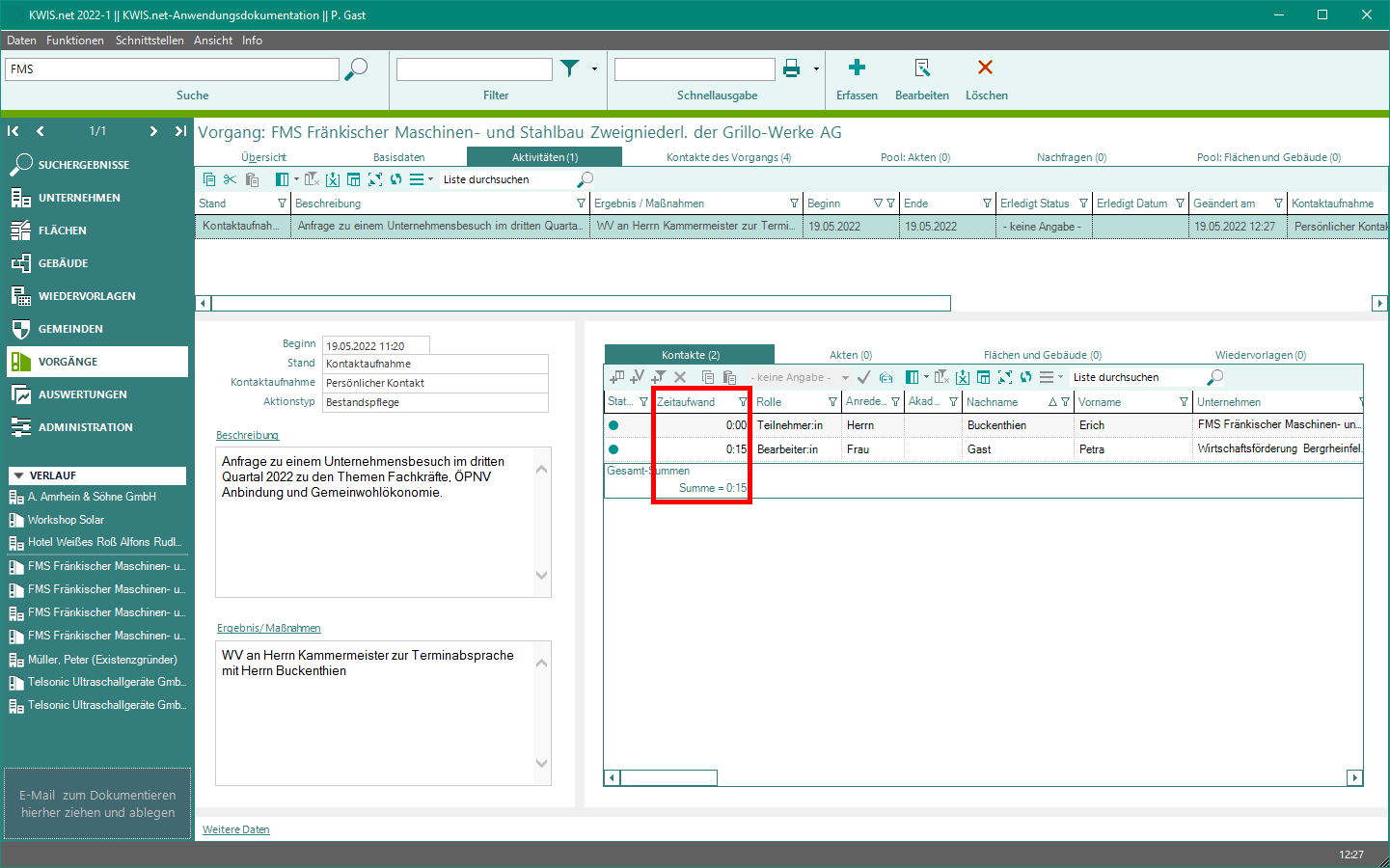This screenshot has height=868, width=1390.
Task: Open the Wiedervorlagen (0) sub-tab
Action: pyautogui.click(x=1261, y=355)
